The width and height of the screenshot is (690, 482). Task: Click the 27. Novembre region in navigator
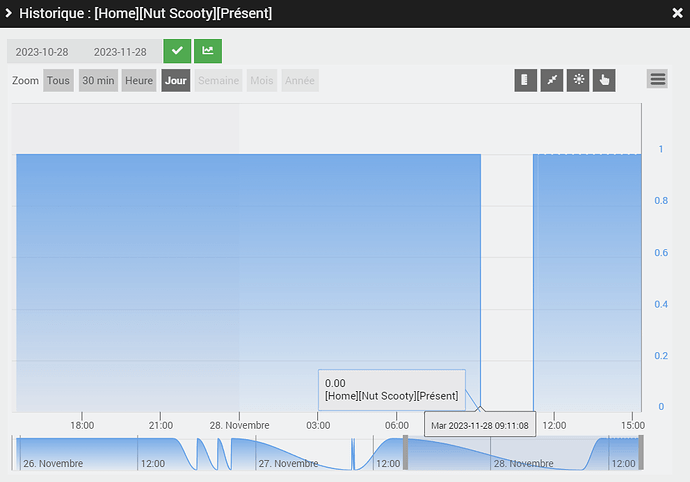288,464
